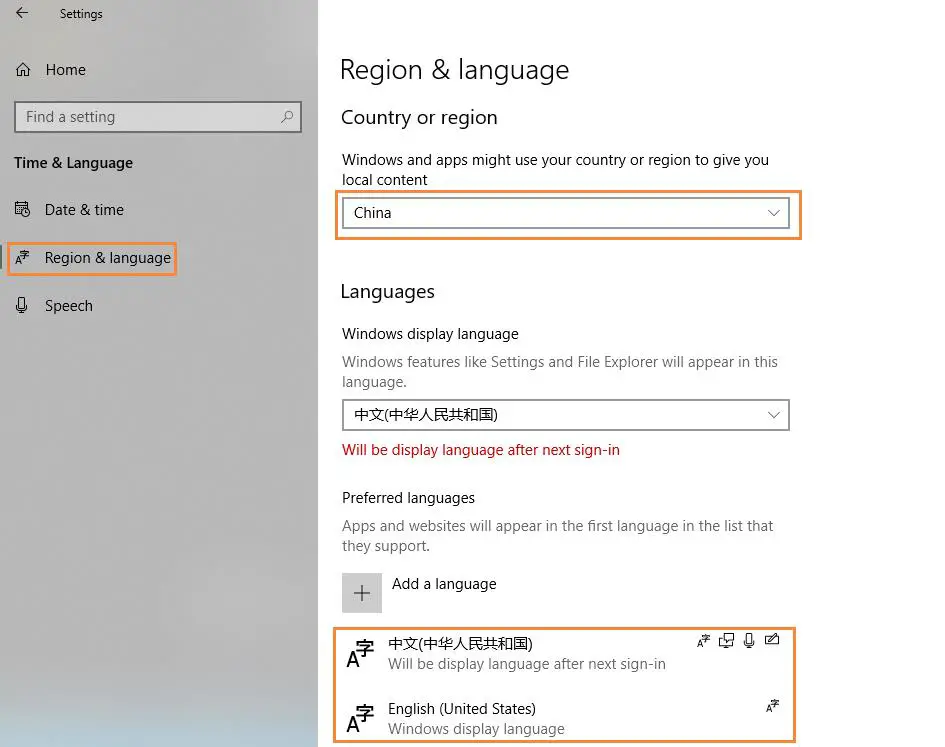This screenshot has height=747, width=945.
Task: Click the red sign-in notice text
Action: click(x=480, y=450)
